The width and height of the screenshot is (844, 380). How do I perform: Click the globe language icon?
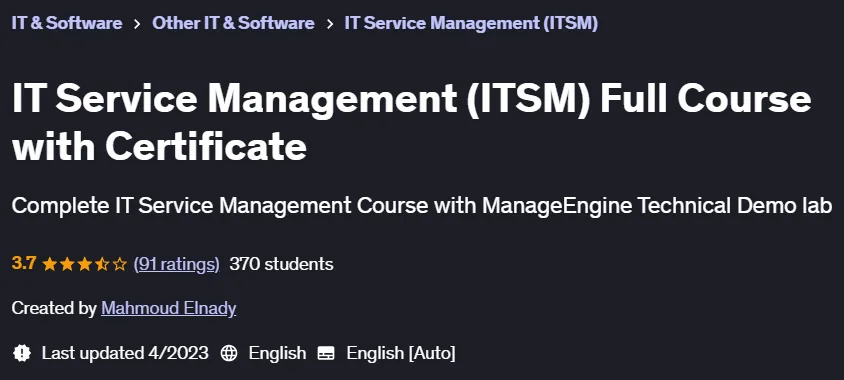pos(229,354)
